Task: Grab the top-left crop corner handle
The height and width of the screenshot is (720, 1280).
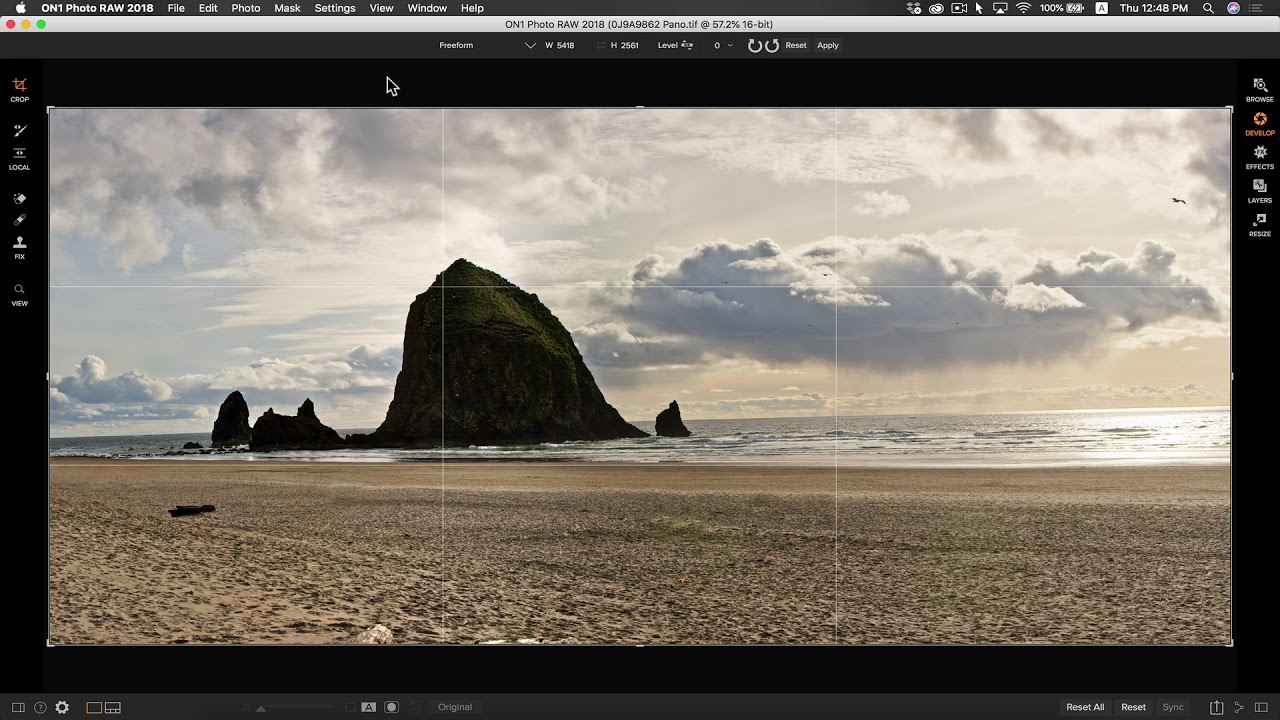Action: pos(50,108)
